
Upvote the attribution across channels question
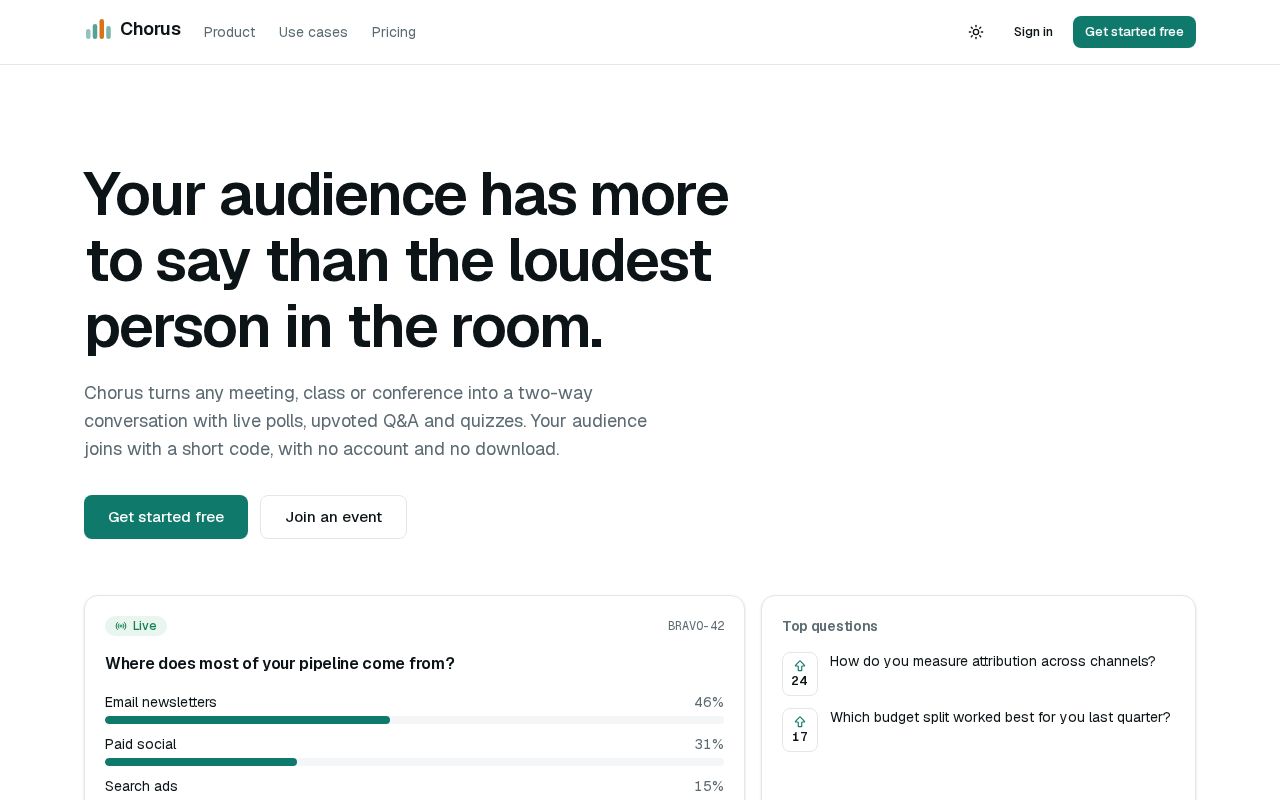point(800,674)
